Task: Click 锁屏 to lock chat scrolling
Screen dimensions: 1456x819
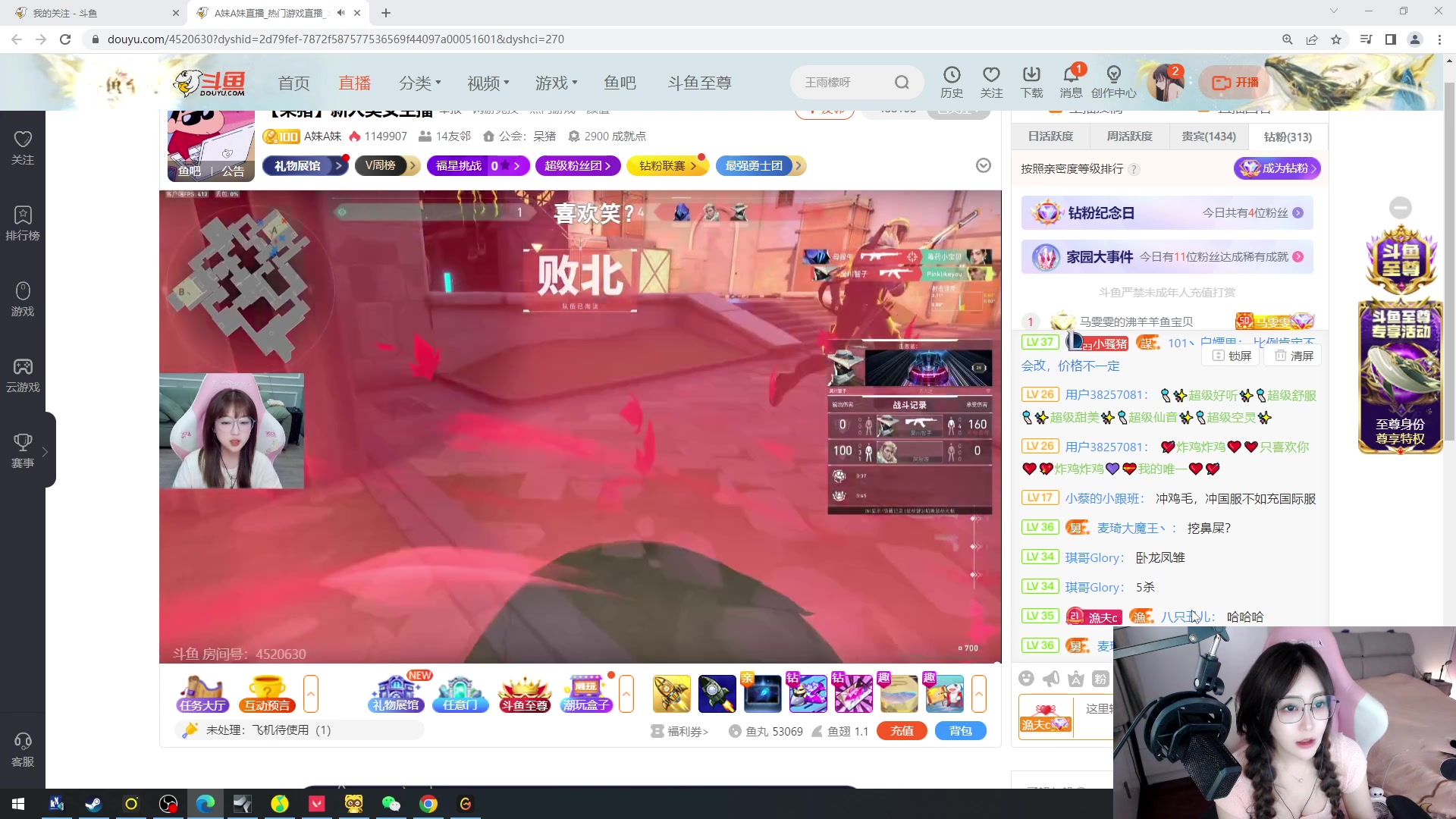Action: pyautogui.click(x=1231, y=356)
